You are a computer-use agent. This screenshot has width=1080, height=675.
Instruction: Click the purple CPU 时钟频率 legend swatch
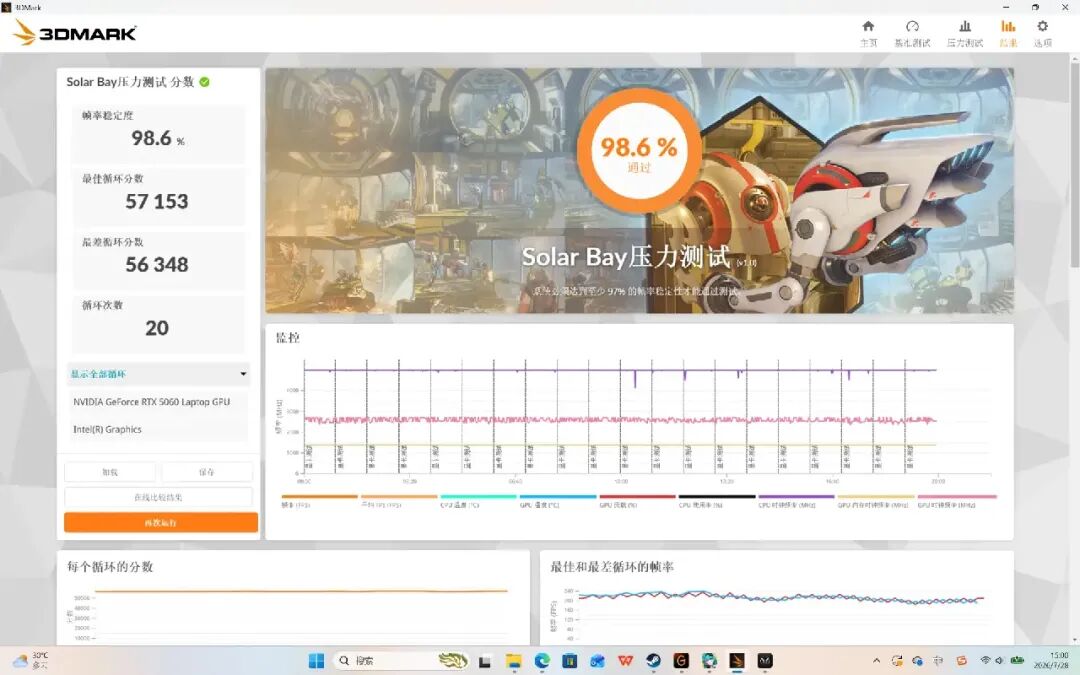796,496
